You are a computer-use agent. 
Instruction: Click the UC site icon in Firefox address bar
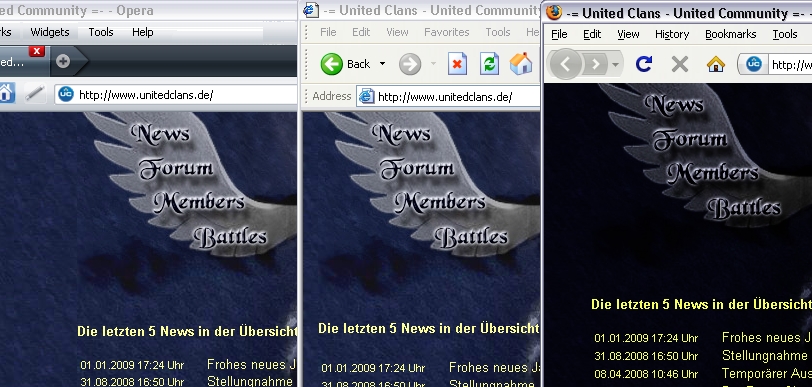[x=753, y=64]
